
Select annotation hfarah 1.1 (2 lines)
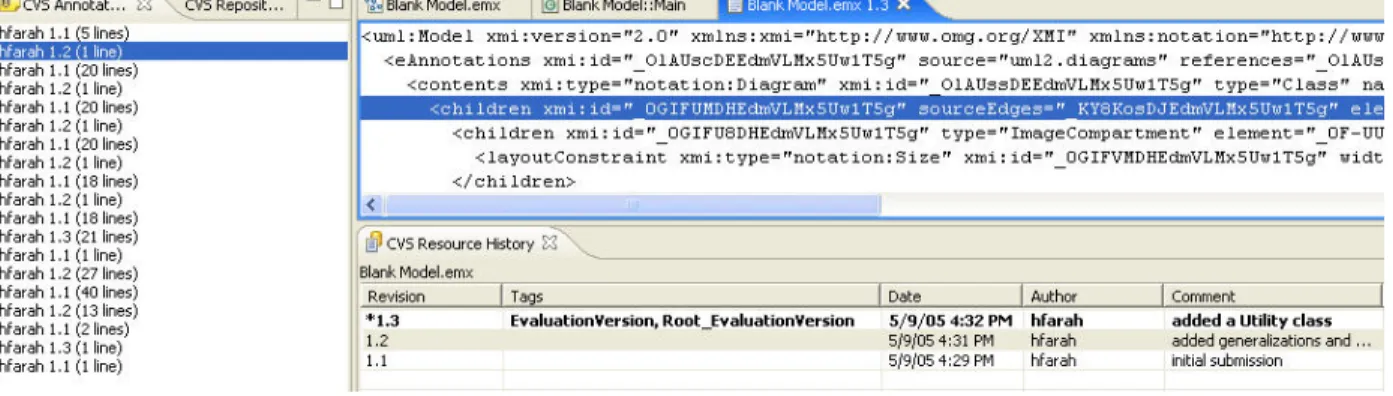coord(65,329)
